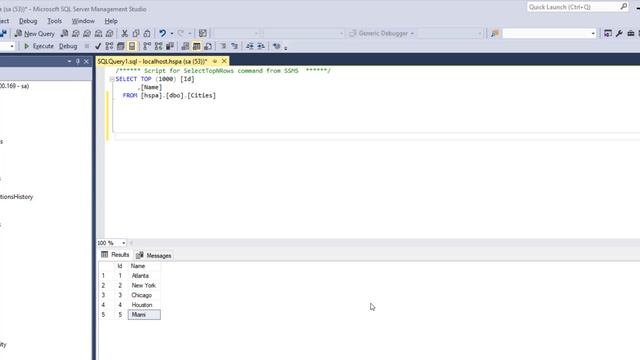Click the New Query button

[x=34, y=33]
